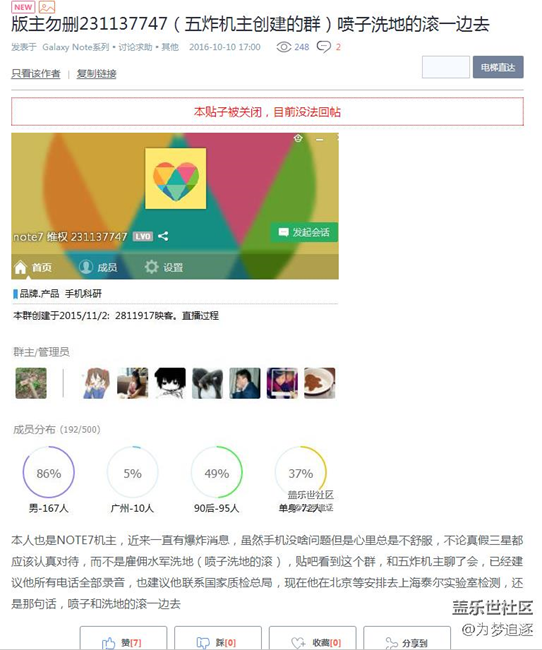Open the 成员 members tab
The image size is (542, 650).
(98, 267)
